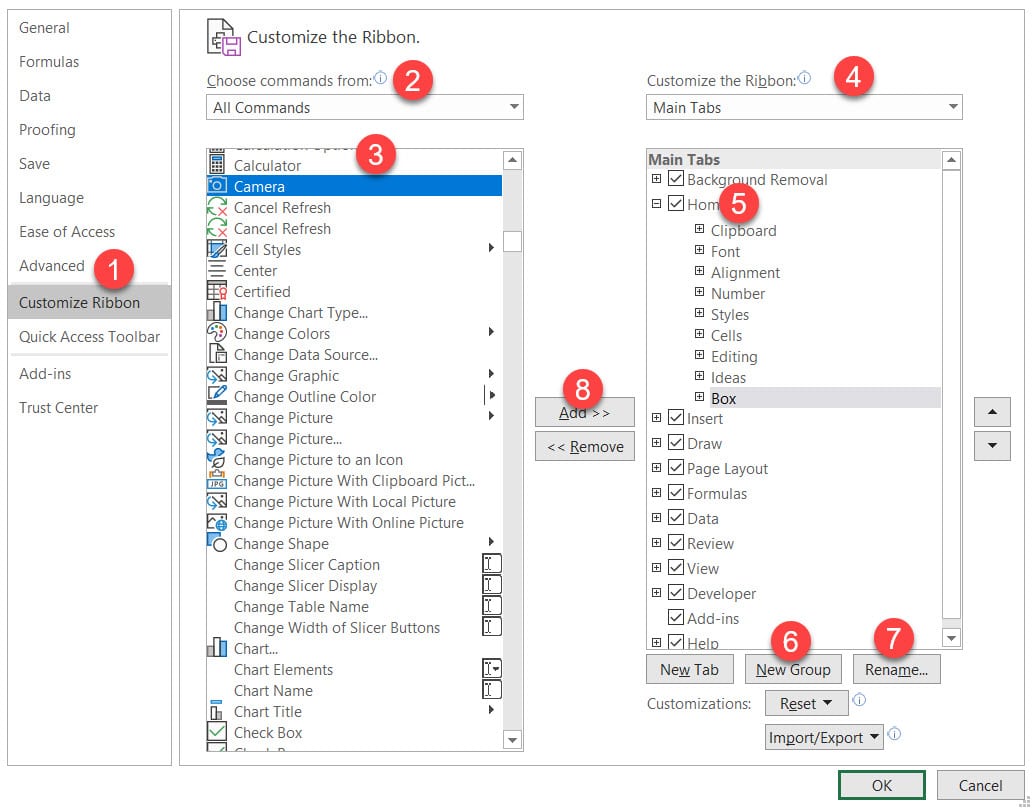
Task: Click the Cell Styles icon
Action: (217, 249)
